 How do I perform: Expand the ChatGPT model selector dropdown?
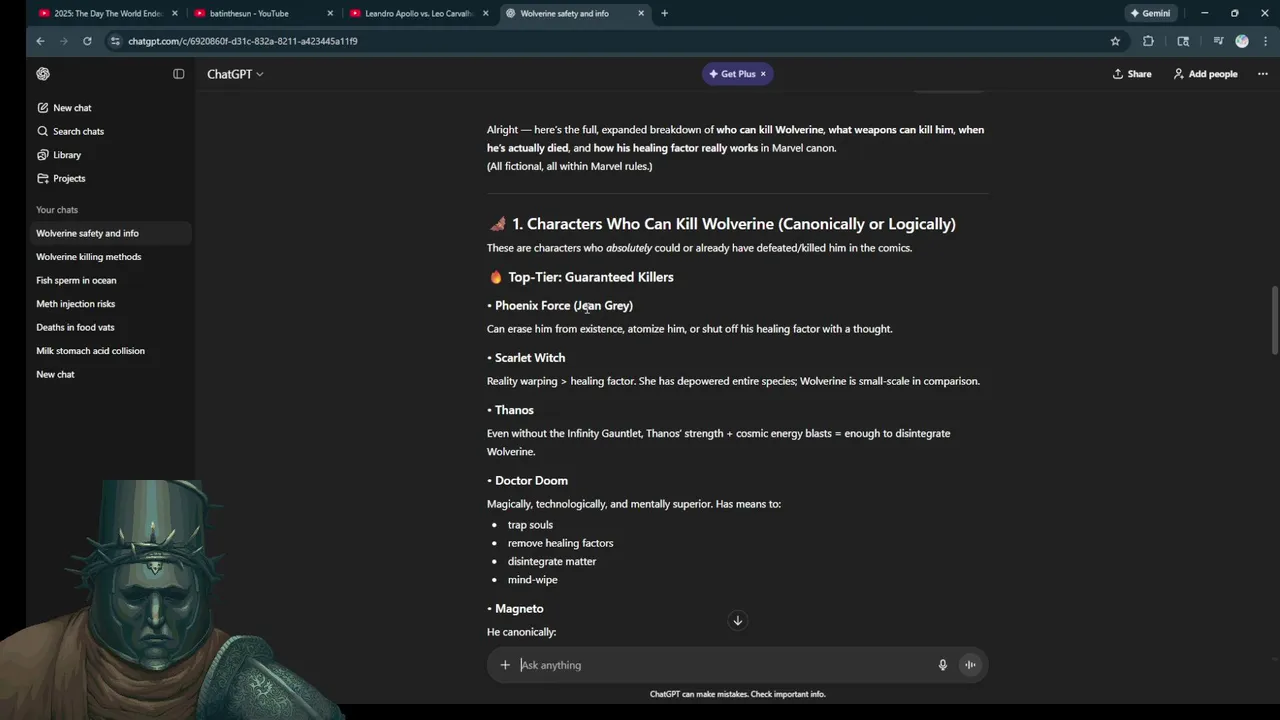click(x=235, y=74)
